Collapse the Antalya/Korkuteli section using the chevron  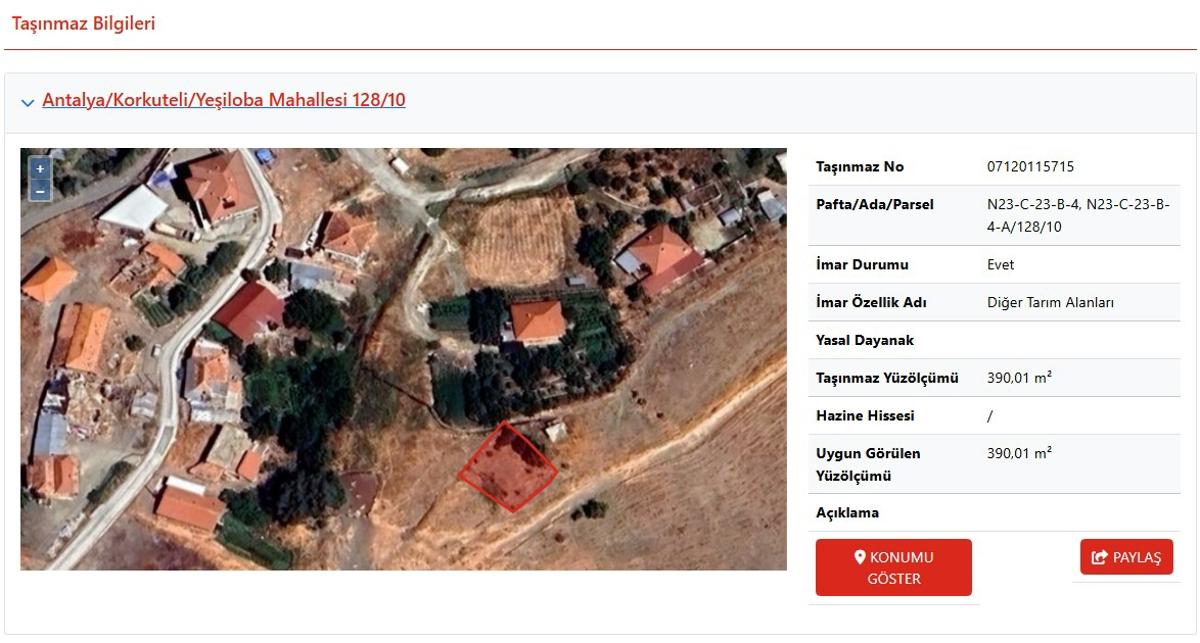(x=28, y=102)
